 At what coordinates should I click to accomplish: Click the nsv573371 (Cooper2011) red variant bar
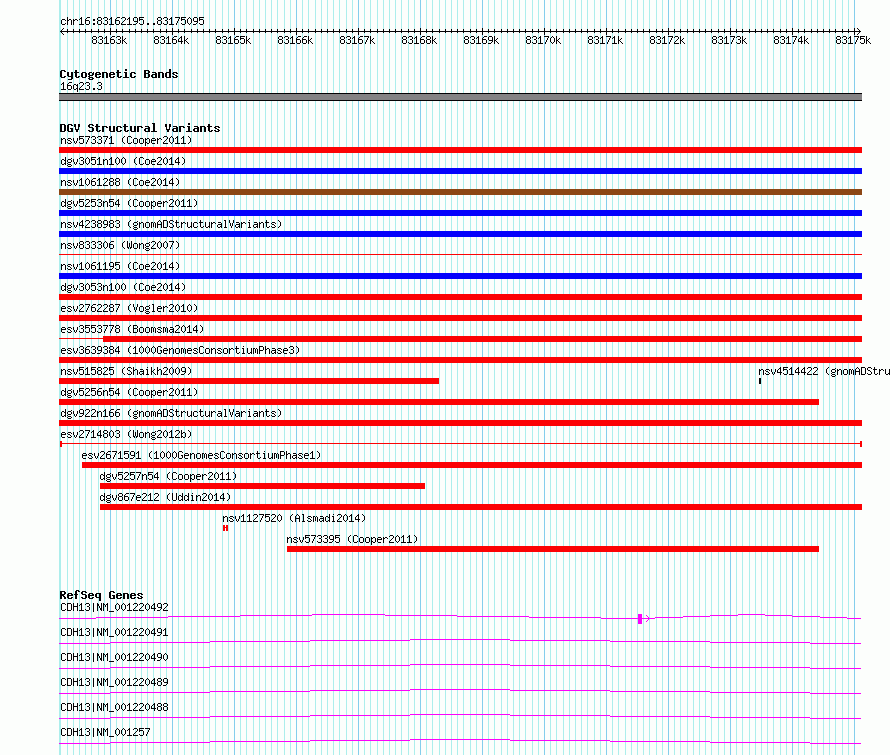(x=460, y=150)
